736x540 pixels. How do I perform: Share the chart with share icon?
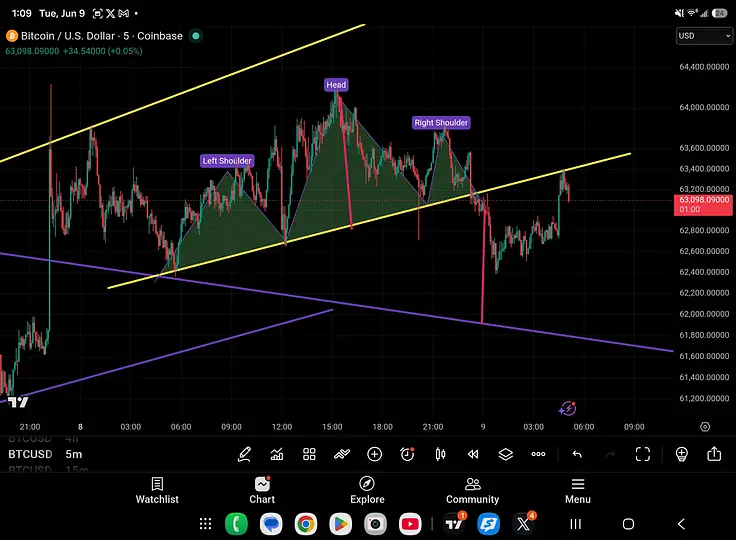pos(714,454)
